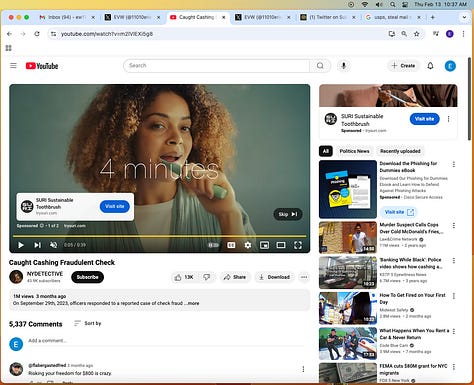Expand the tab search chevron
The height and width of the screenshot is (385, 474).
[464, 17]
